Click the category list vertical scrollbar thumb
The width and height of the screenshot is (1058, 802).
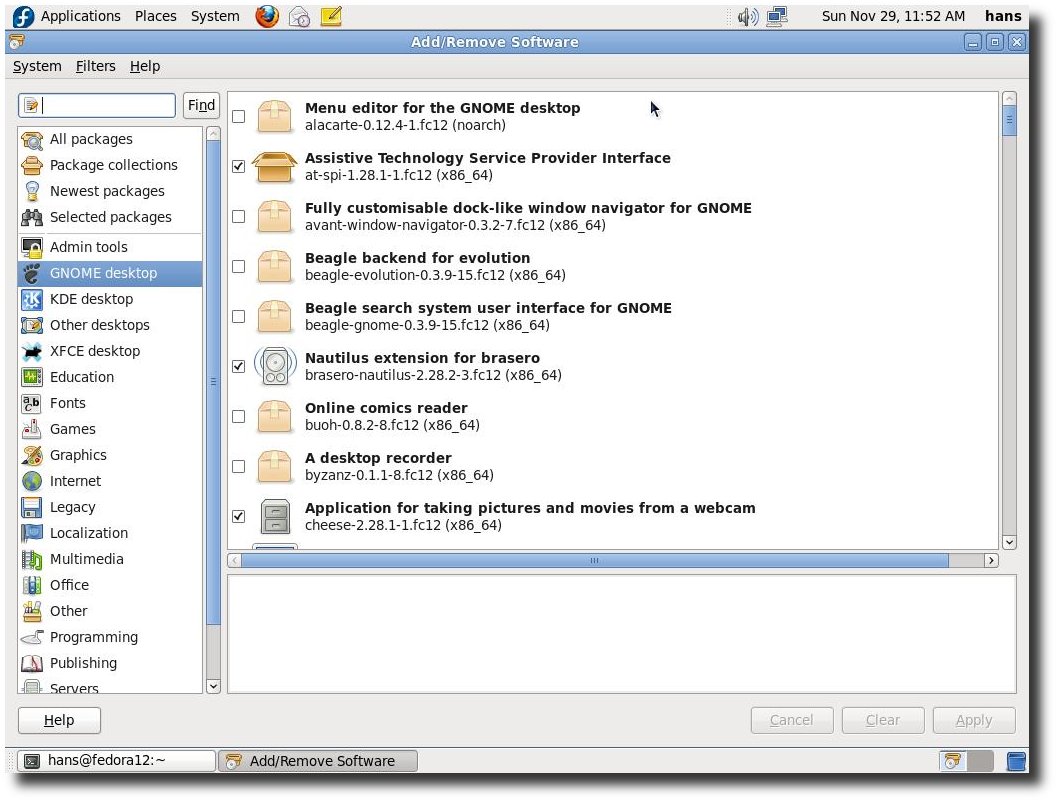[213, 382]
